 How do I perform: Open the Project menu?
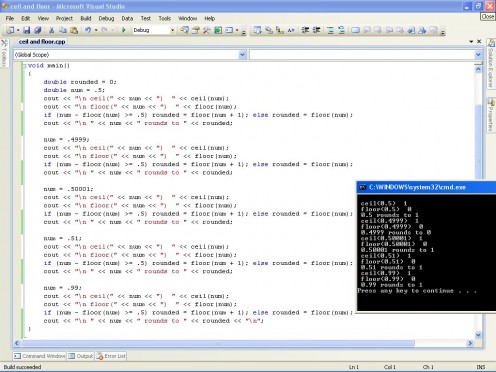click(x=64, y=18)
